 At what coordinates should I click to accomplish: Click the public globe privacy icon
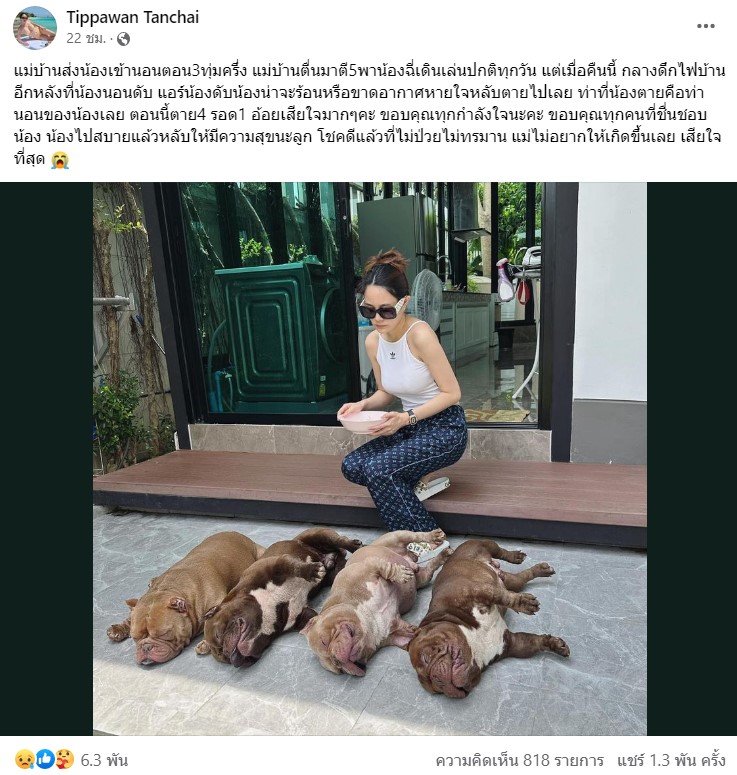pyautogui.click(x=123, y=39)
